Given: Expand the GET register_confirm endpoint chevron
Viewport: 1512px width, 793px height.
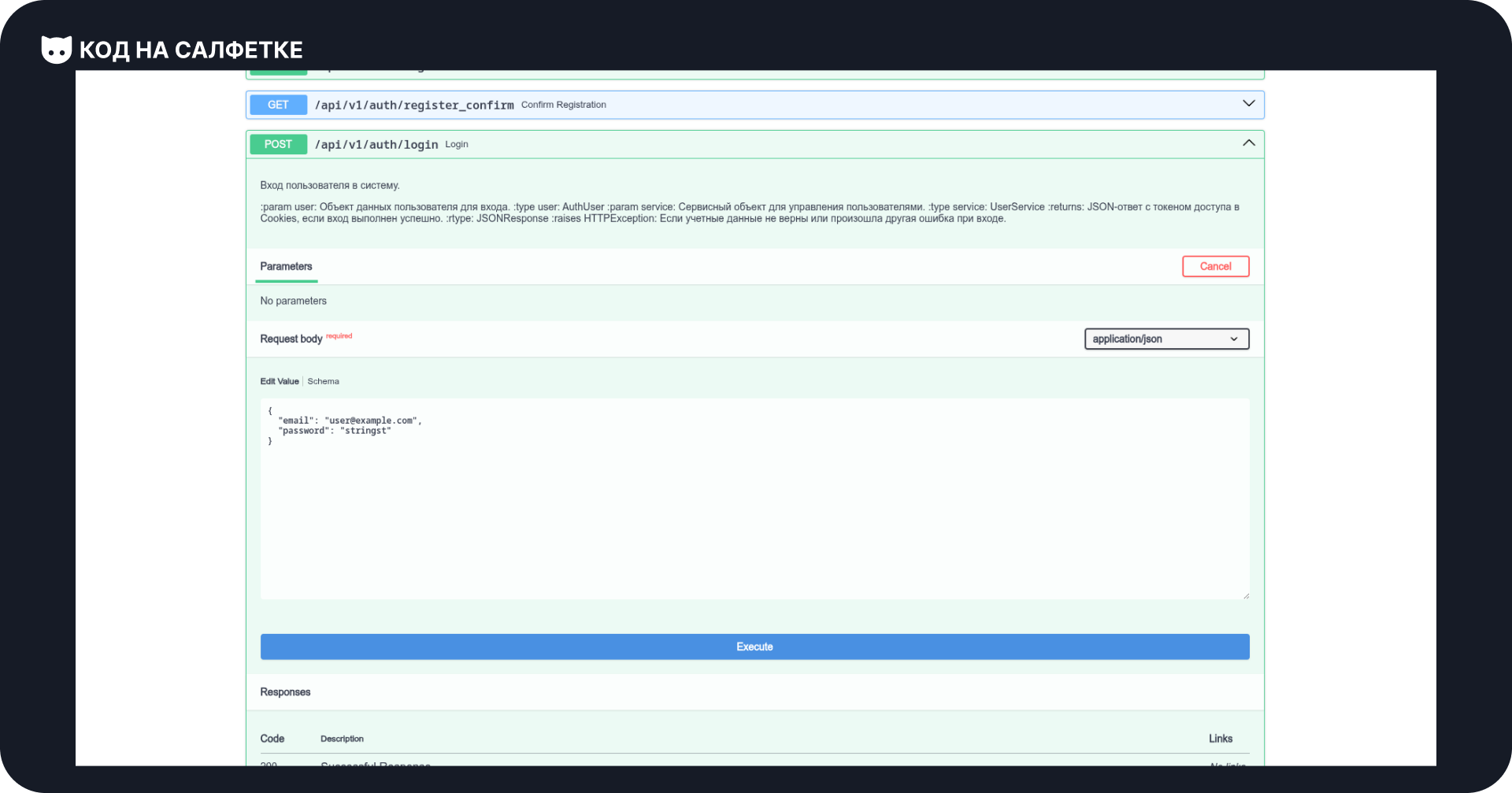Looking at the screenshot, I should click(x=1248, y=104).
